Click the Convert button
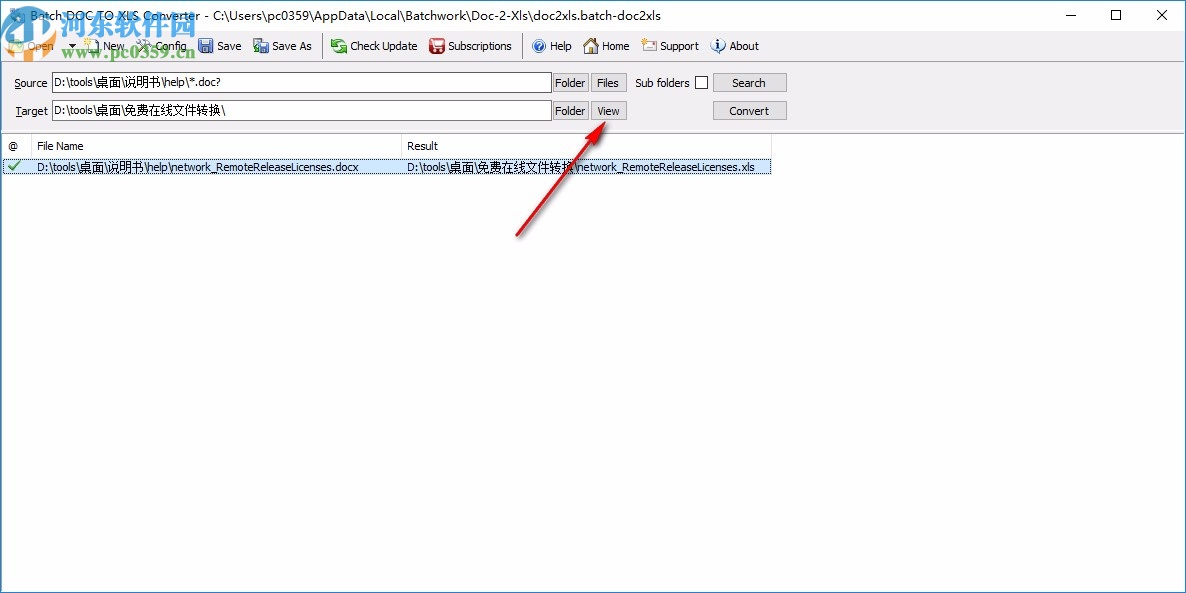This screenshot has height=593, width=1186. pos(749,110)
